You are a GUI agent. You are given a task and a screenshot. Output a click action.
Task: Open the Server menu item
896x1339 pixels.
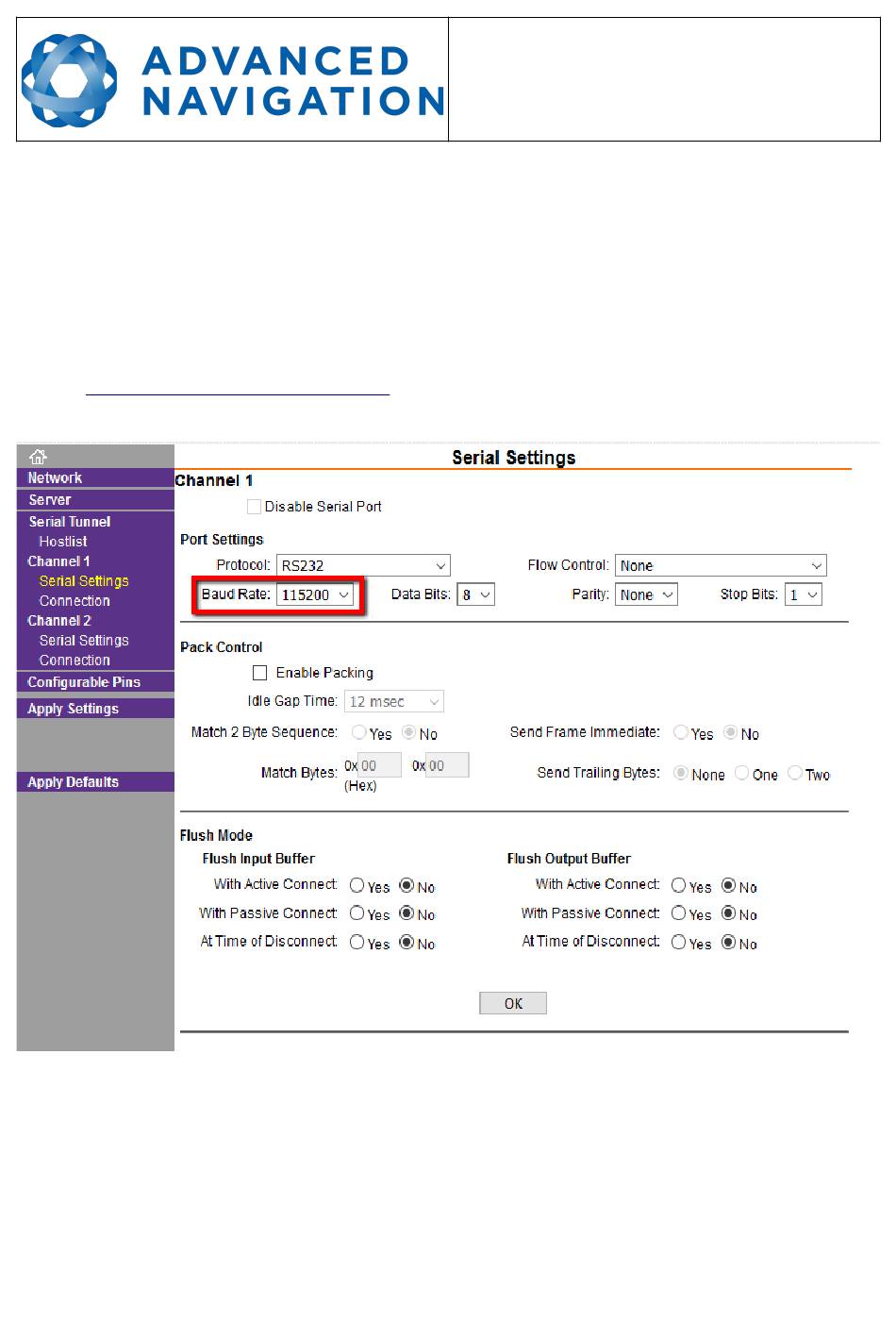point(50,500)
